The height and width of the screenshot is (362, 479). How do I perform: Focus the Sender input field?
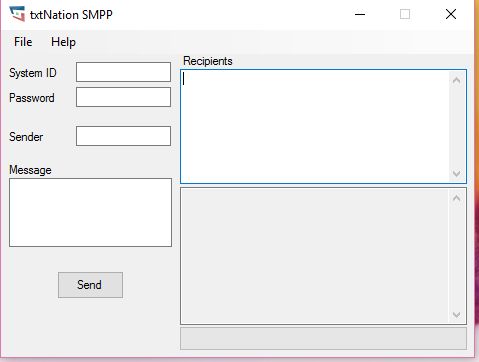pyautogui.click(x=123, y=136)
